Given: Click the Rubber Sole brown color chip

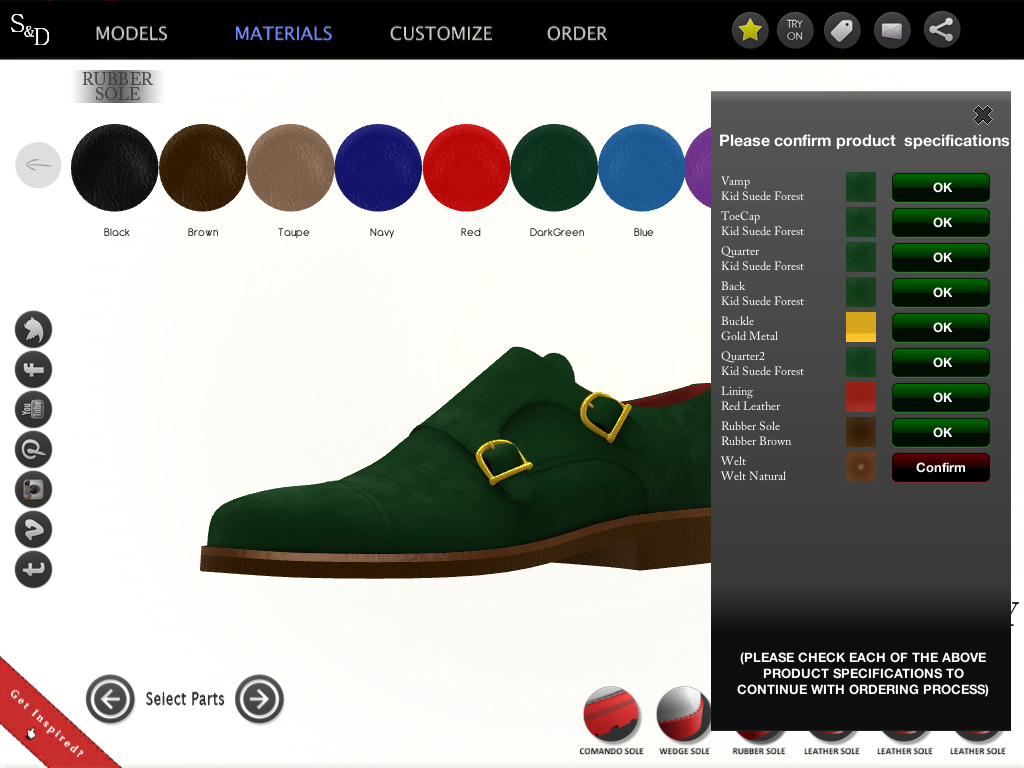Looking at the screenshot, I should click(x=861, y=432).
